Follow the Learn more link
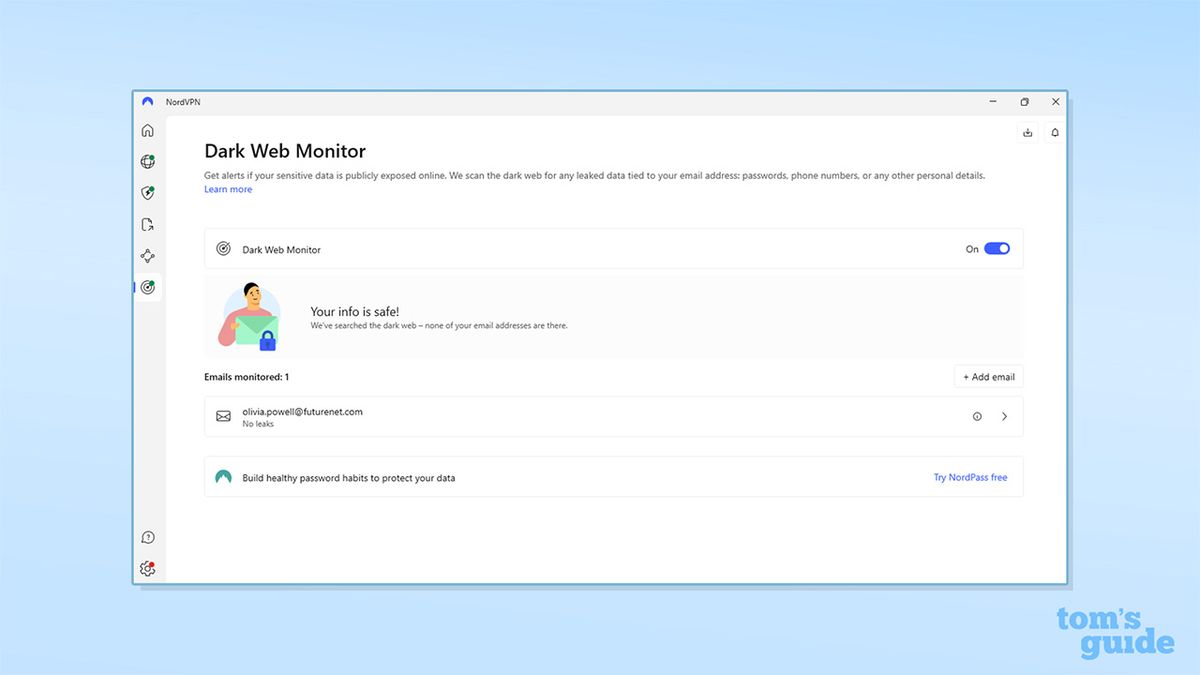Screen dimensions: 1200x675 (x=228, y=189)
